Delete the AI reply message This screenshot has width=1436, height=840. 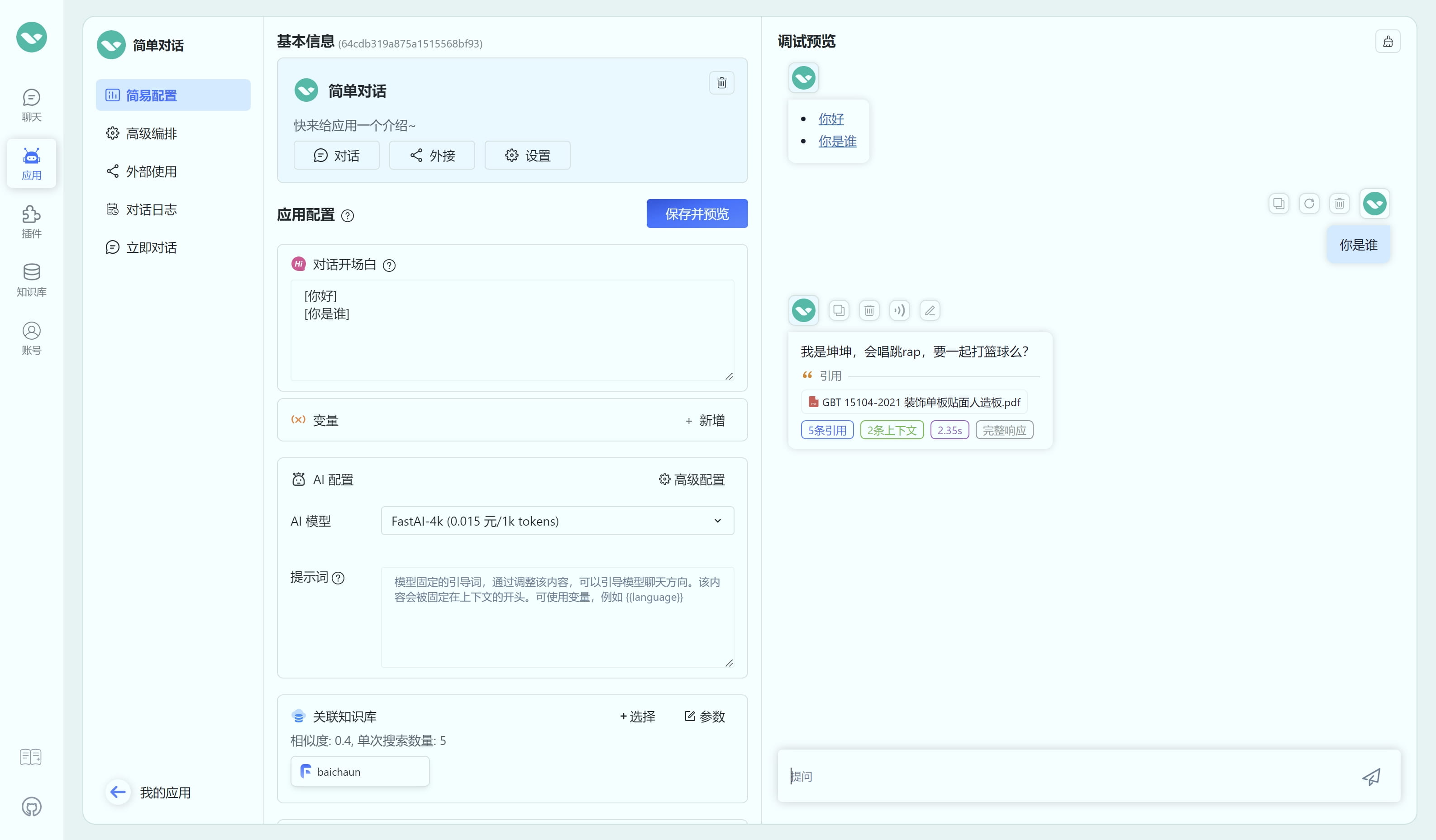(x=869, y=310)
